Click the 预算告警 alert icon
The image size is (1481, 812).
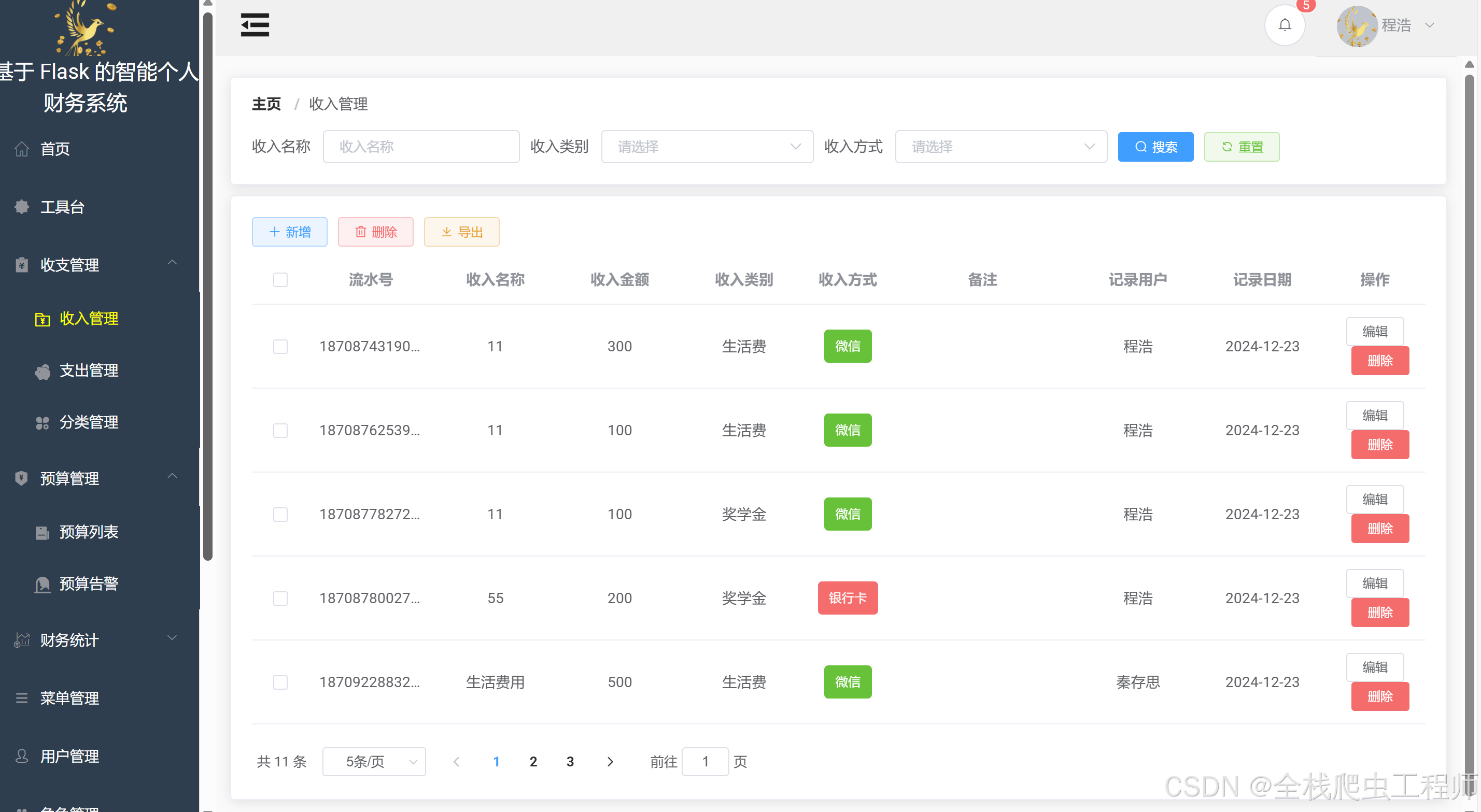(43, 585)
